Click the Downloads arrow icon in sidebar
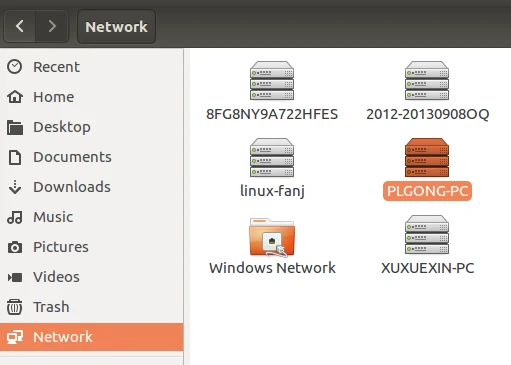 [15, 187]
